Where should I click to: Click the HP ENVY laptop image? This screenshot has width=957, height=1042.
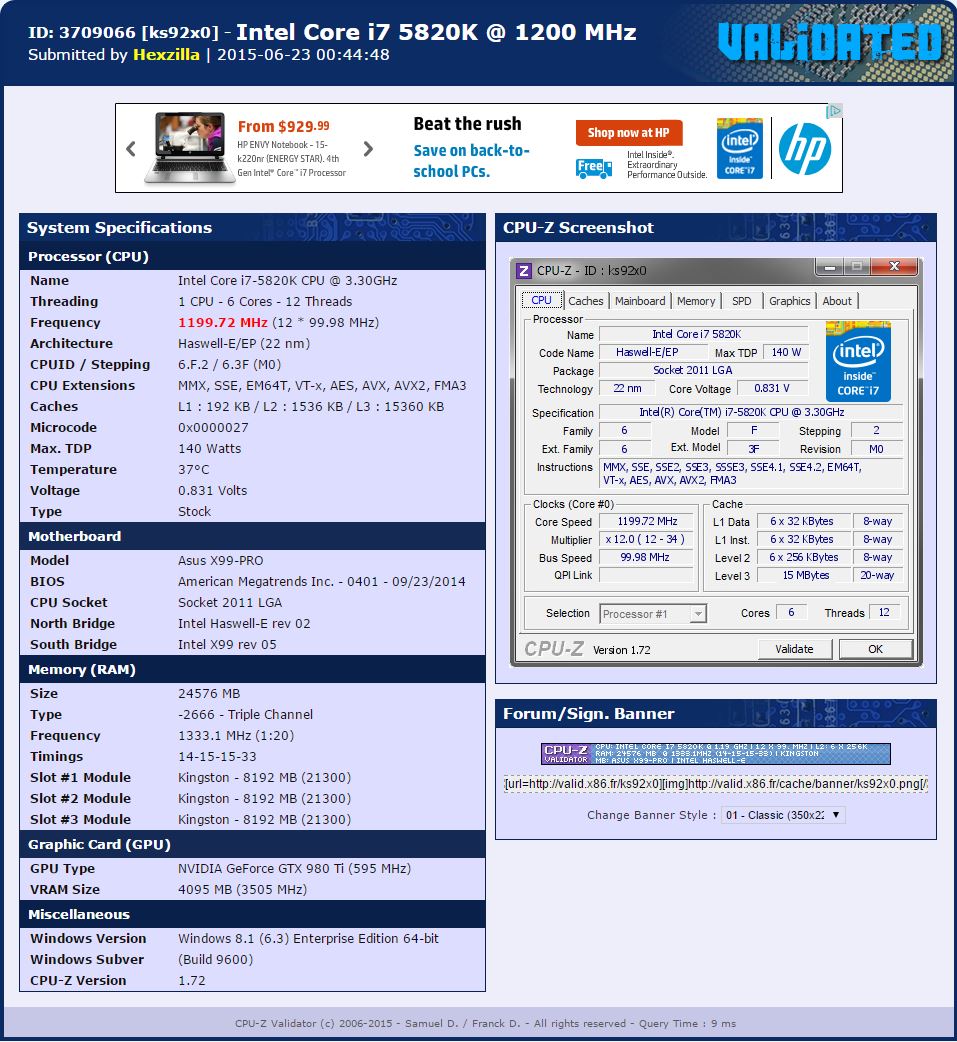(191, 147)
